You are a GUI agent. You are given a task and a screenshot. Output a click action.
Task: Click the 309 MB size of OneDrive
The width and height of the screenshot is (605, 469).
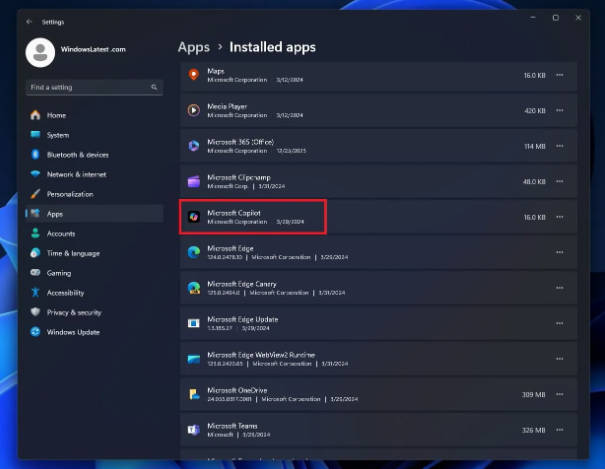point(534,395)
